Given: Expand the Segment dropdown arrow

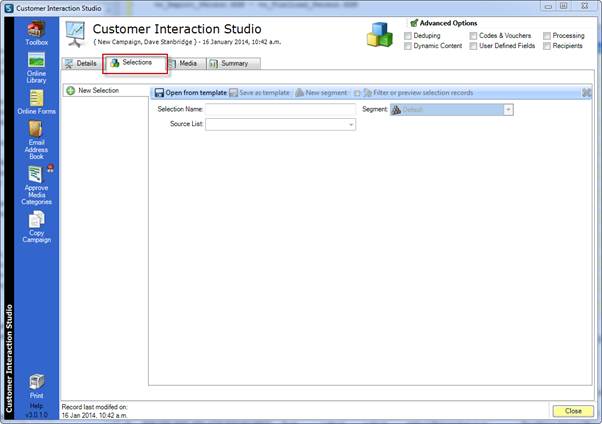Looking at the screenshot, I should (x=508, y=110).
